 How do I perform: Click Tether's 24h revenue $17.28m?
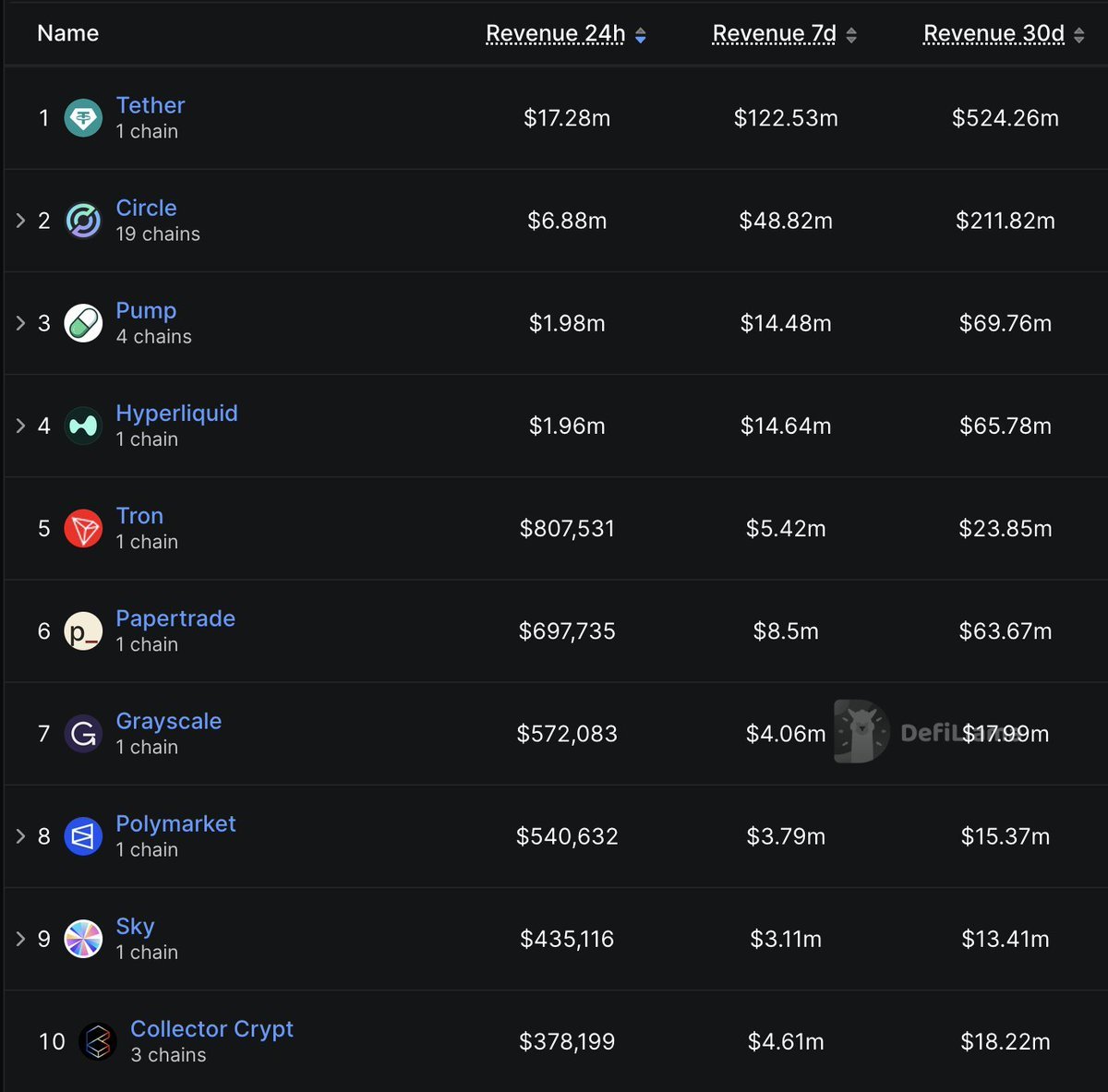click(x=567, y=118)
